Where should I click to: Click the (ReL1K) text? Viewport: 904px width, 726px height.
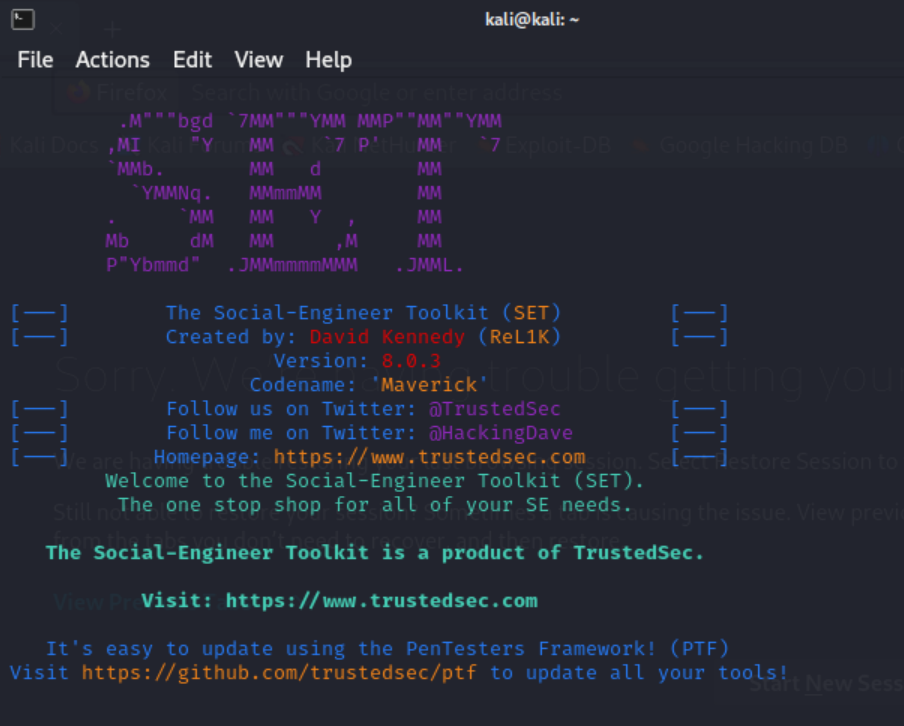pyautogui.click(x=519, y=337)
